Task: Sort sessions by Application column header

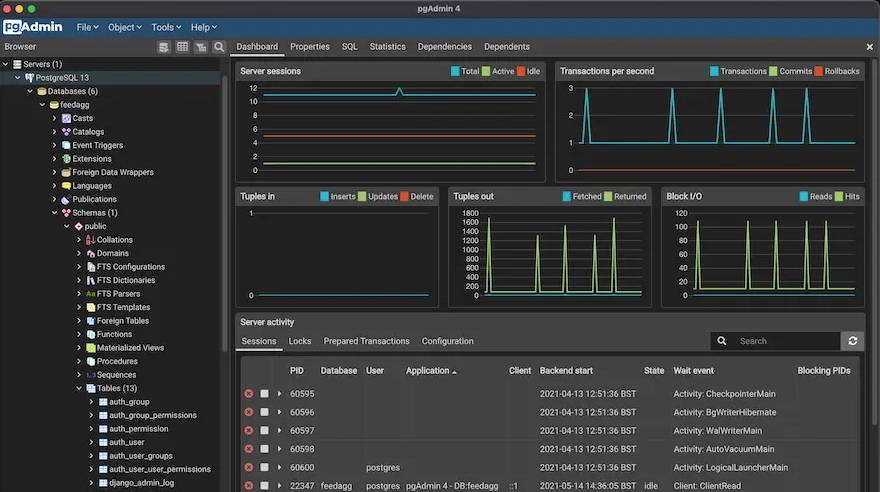Action: (x=431, y=371)
